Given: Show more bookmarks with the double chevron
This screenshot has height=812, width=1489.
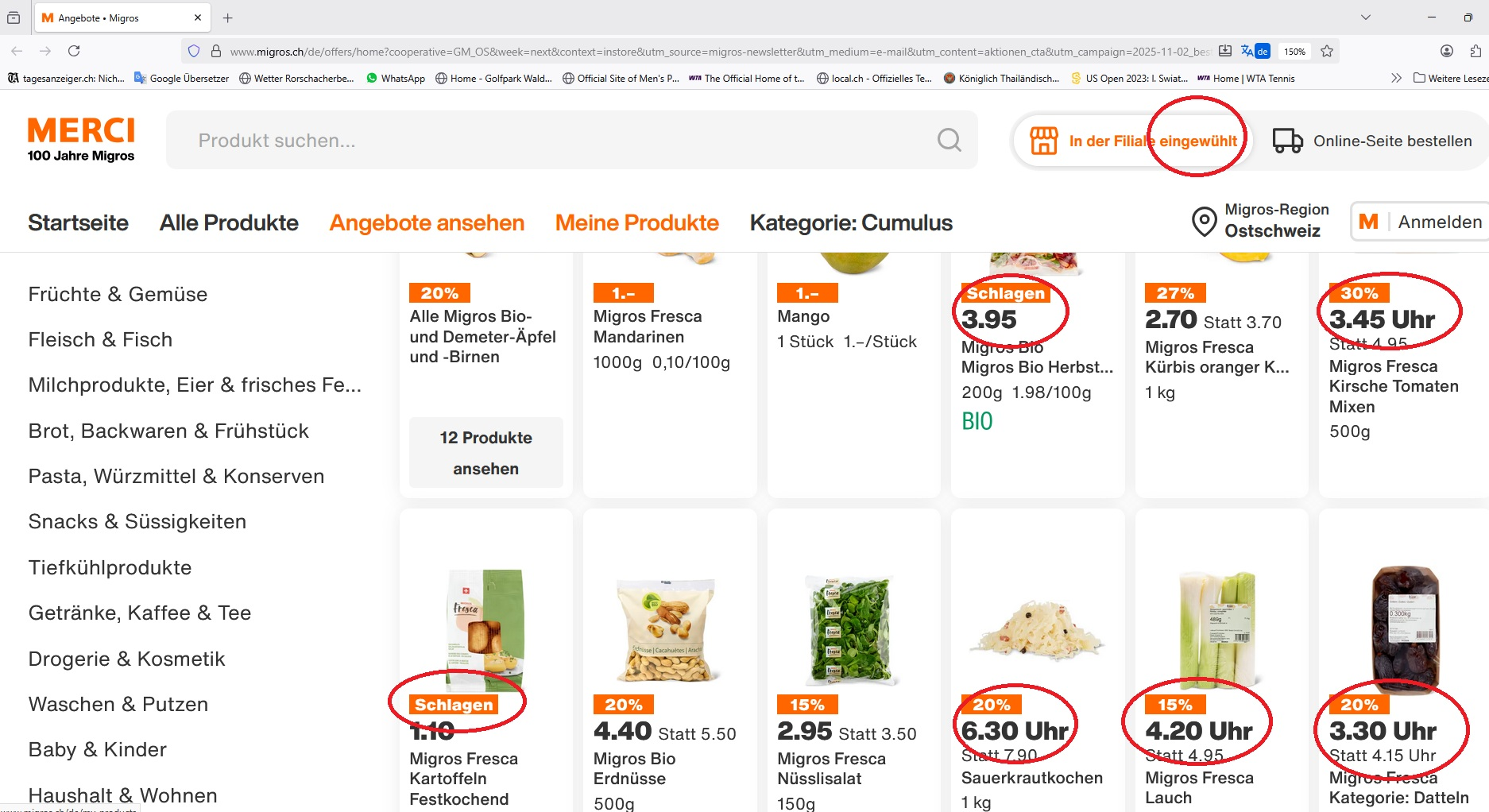Looking at the screenshot, I should coord(1396,78).
